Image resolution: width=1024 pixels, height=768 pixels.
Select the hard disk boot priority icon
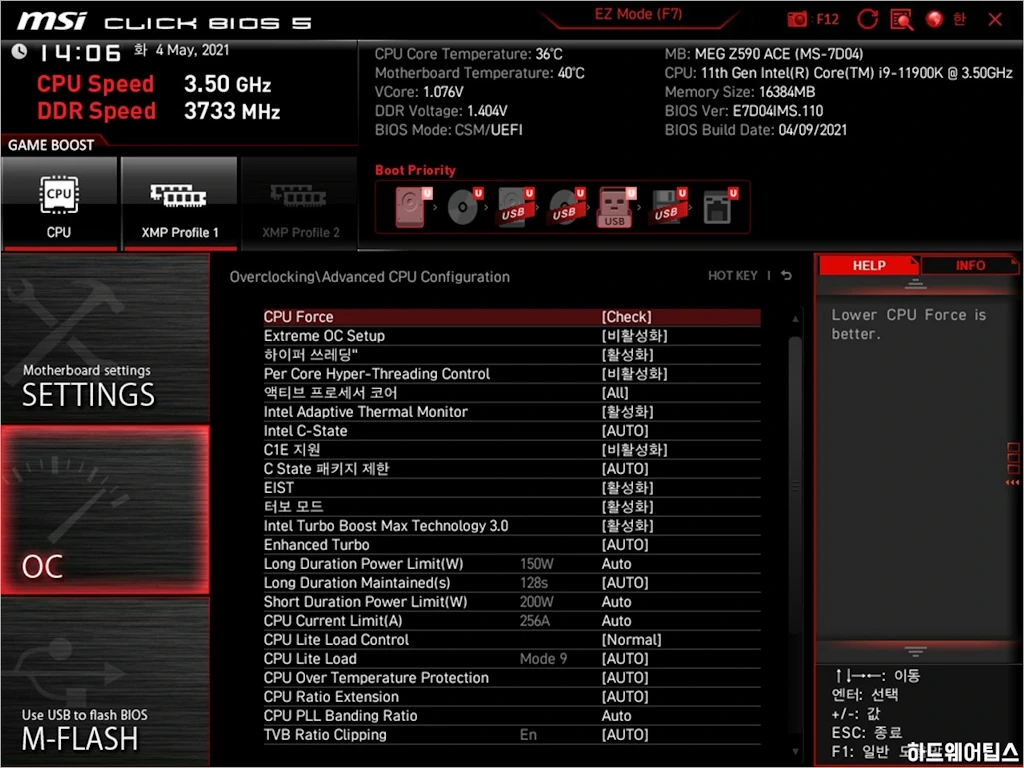(x=413, y=206)
